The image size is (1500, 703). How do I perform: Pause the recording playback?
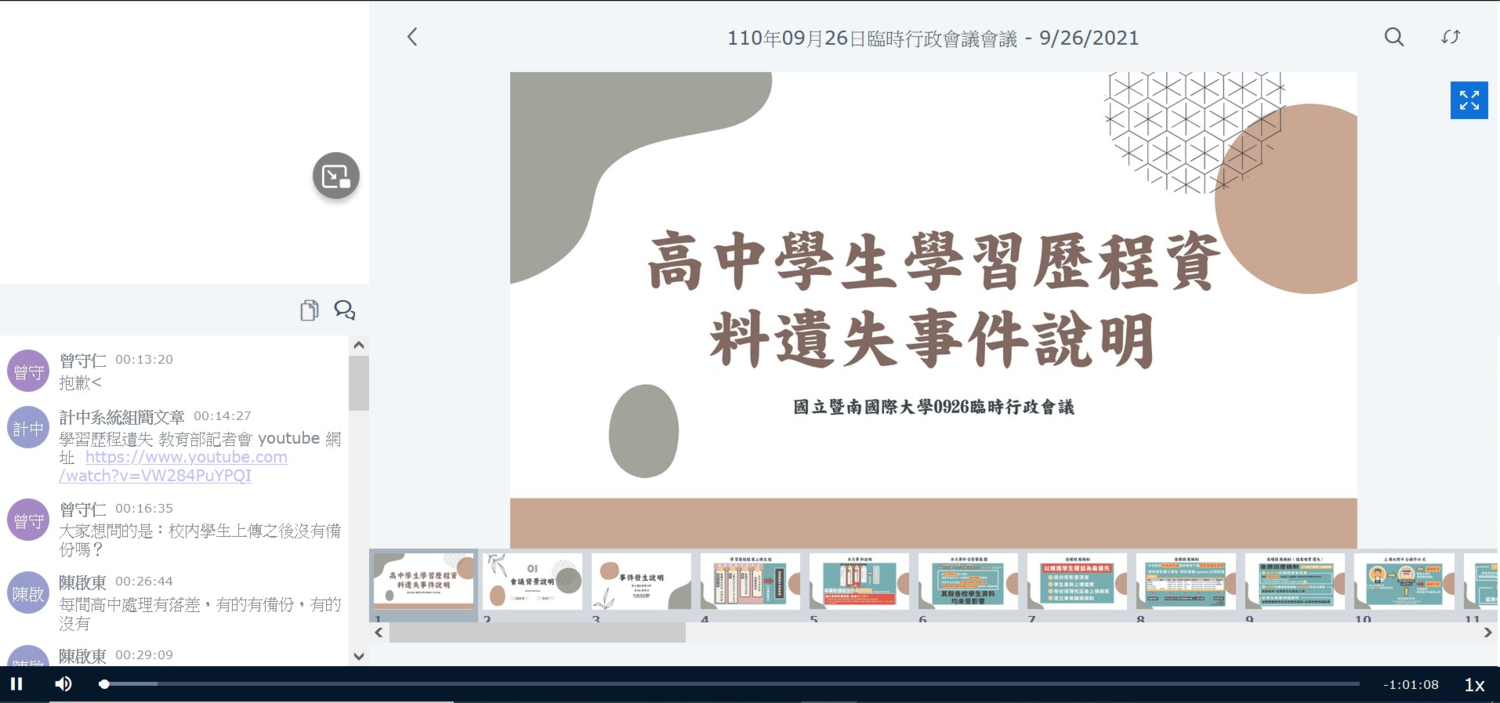tap(17, 684)
